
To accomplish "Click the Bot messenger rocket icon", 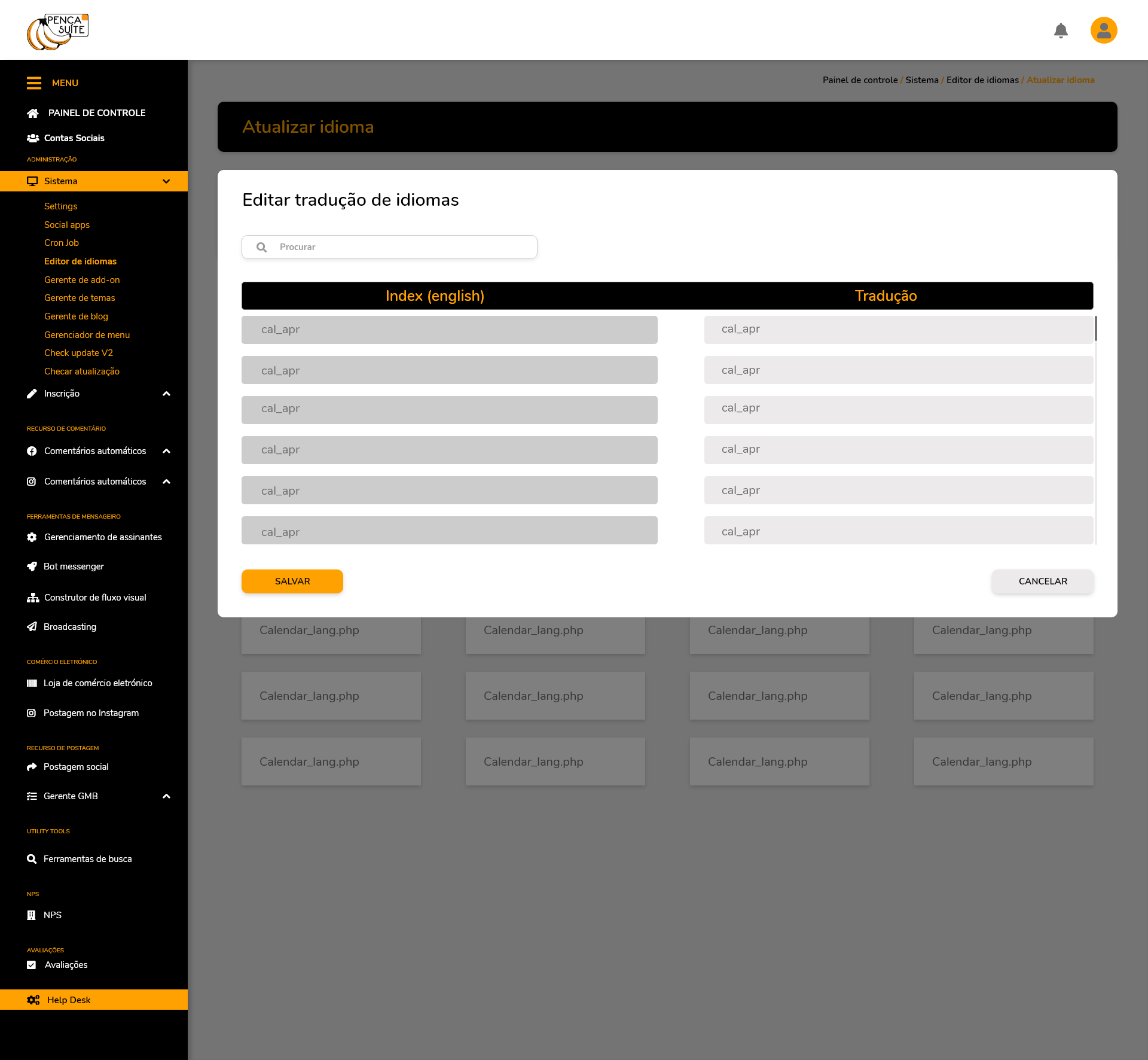I will tap(32, 566).
